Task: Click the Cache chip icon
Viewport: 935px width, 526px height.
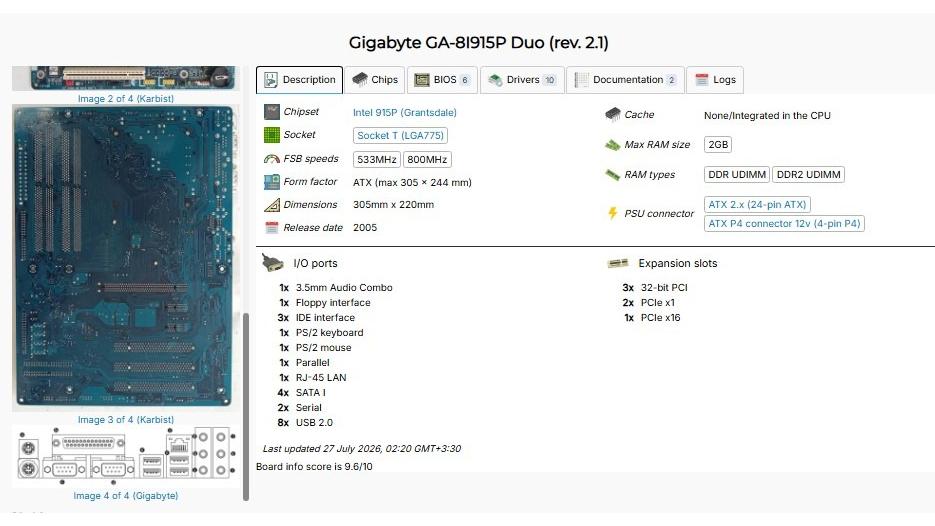Action: [612, 114]
